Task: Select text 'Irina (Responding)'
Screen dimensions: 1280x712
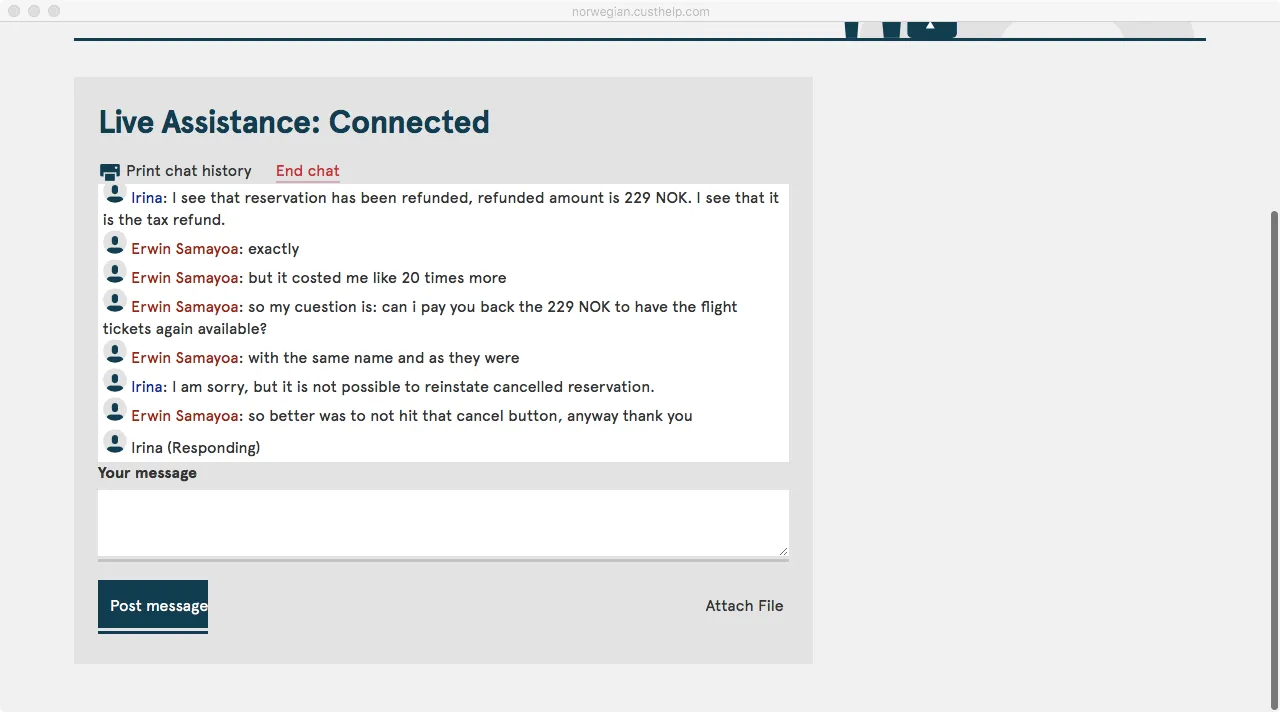Action: pos(196,448)
